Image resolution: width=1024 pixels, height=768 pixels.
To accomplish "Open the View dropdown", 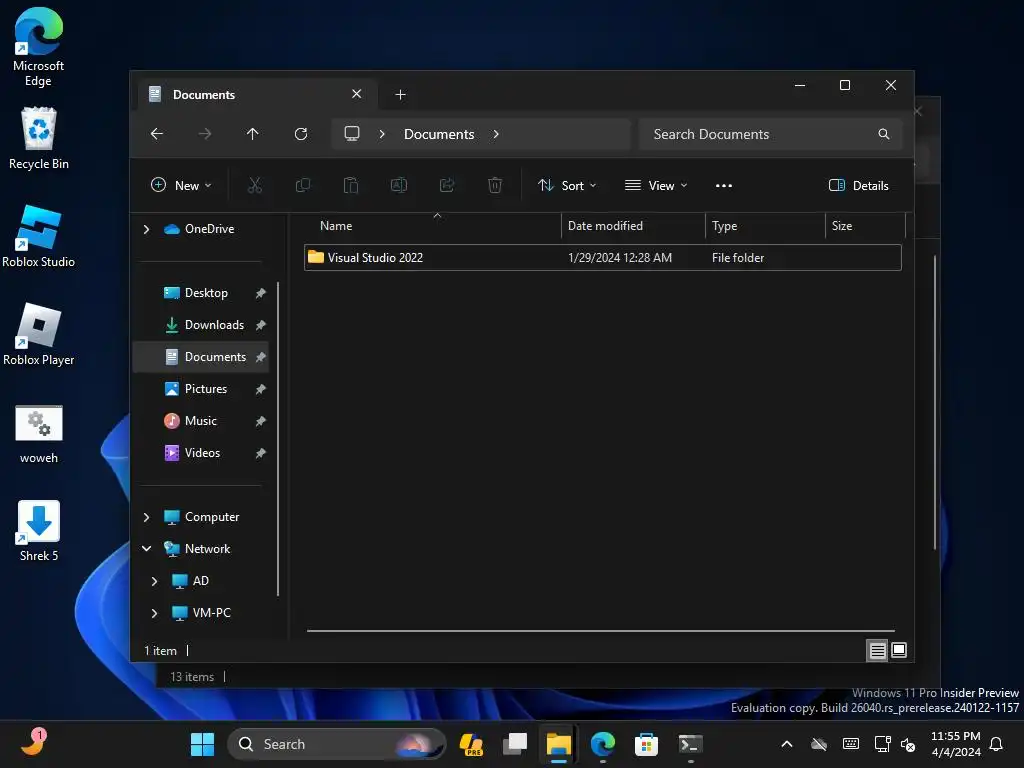I will pyautogui.click(x=656, y=185).
